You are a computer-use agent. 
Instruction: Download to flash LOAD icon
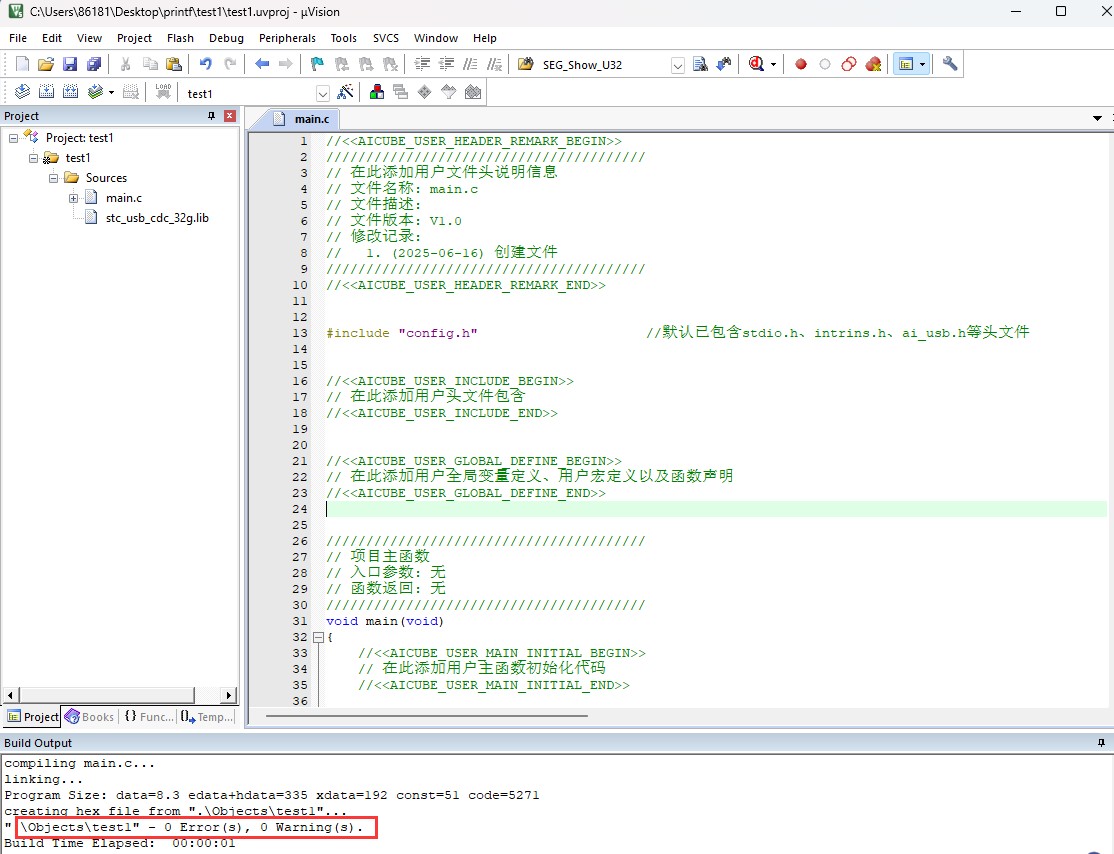(x=163, y=92)
